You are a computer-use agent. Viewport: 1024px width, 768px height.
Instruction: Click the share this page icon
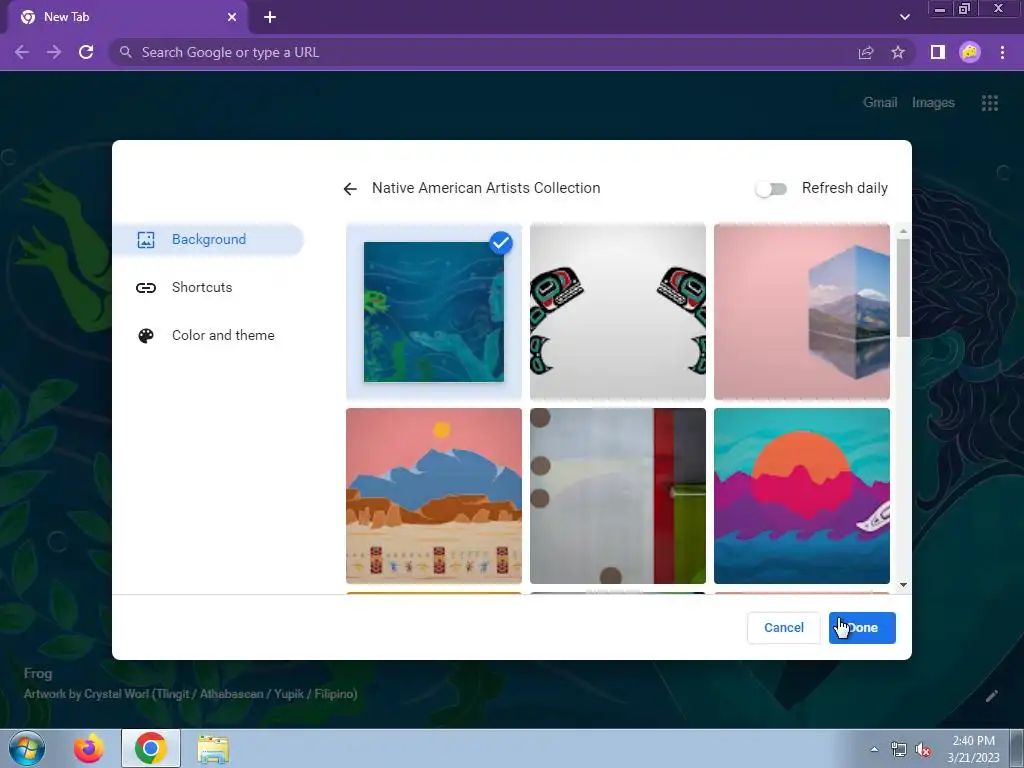click(866, 52)
